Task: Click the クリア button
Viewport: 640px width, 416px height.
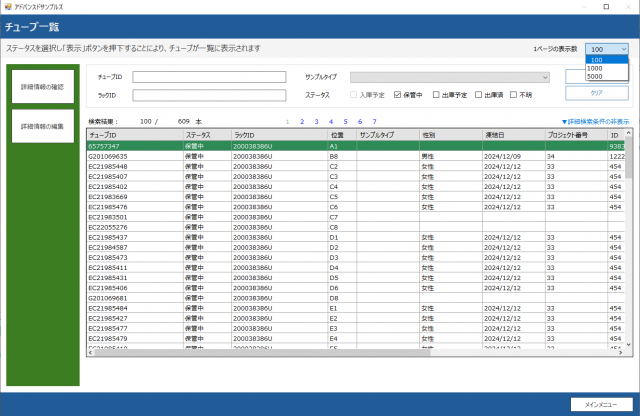Action: [x=597, y=93]
